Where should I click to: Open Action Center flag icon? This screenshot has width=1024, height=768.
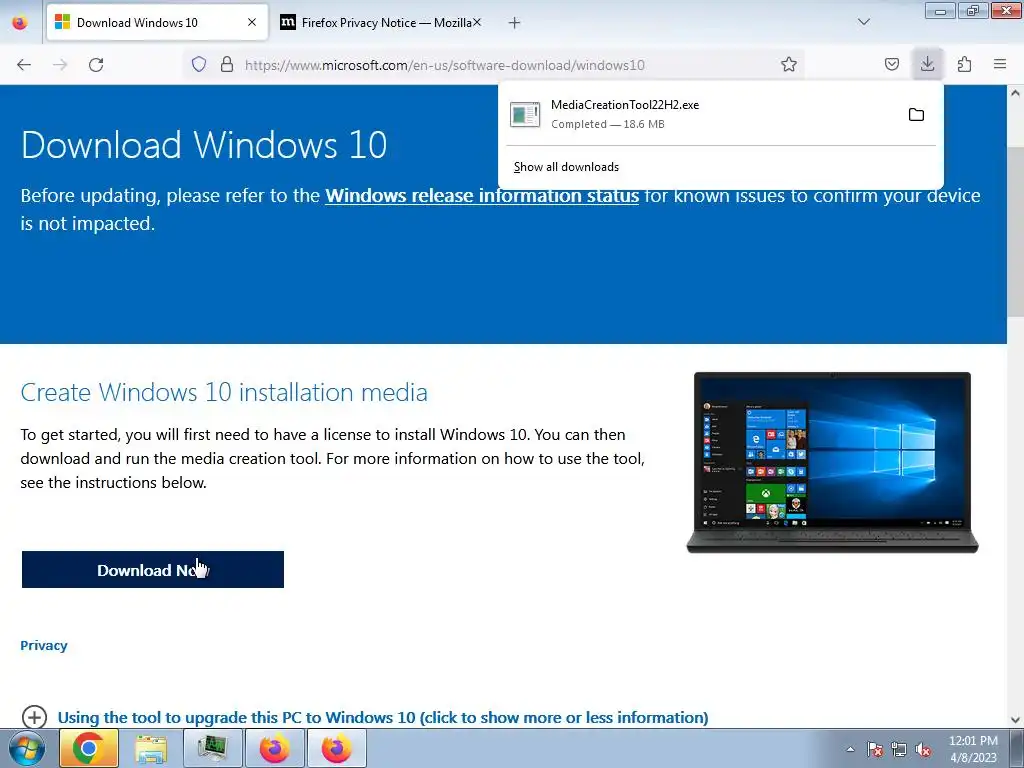point(874,749)
